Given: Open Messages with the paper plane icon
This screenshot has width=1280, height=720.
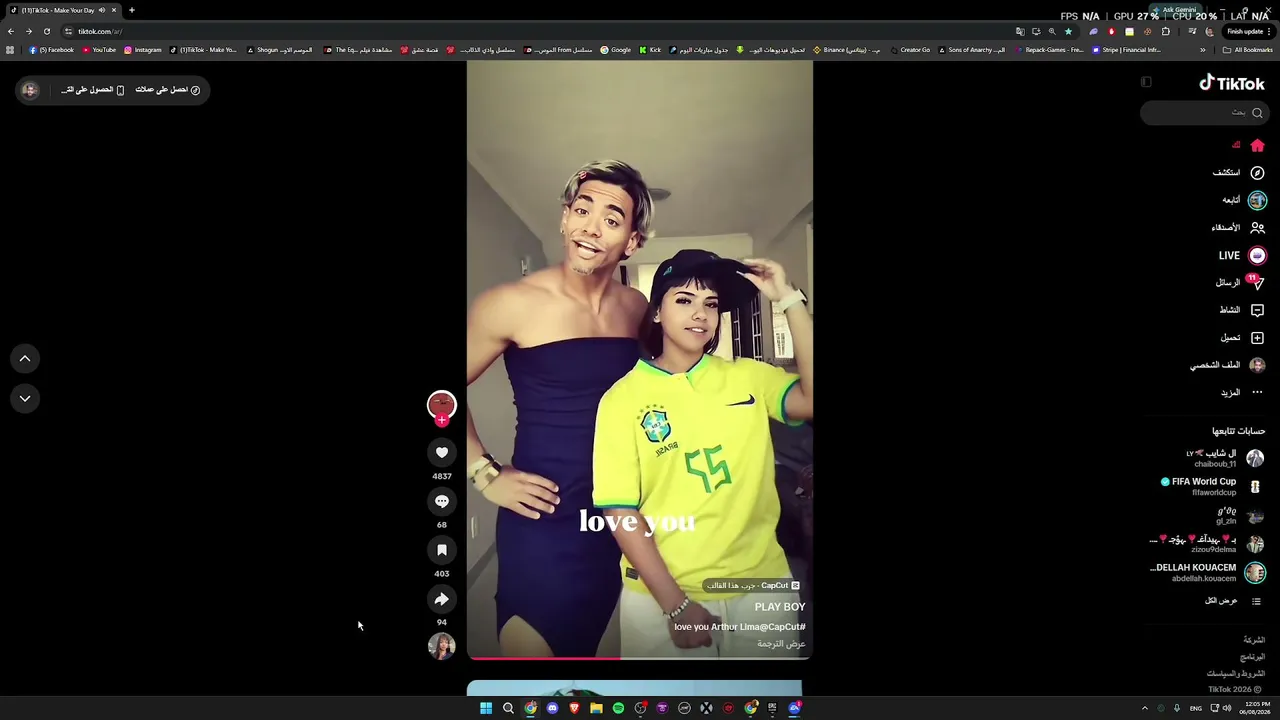Looking at the screenshot, I should click(1257, 283).
